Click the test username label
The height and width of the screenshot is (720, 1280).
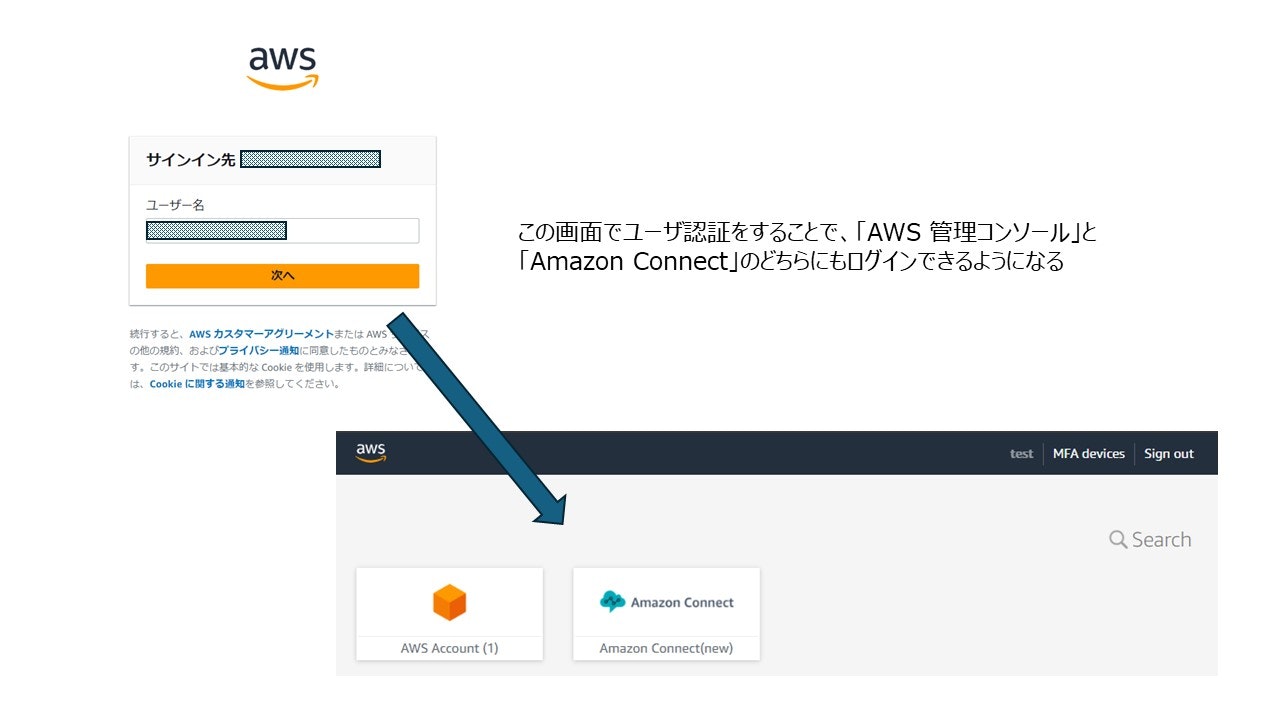point(1021,453)
